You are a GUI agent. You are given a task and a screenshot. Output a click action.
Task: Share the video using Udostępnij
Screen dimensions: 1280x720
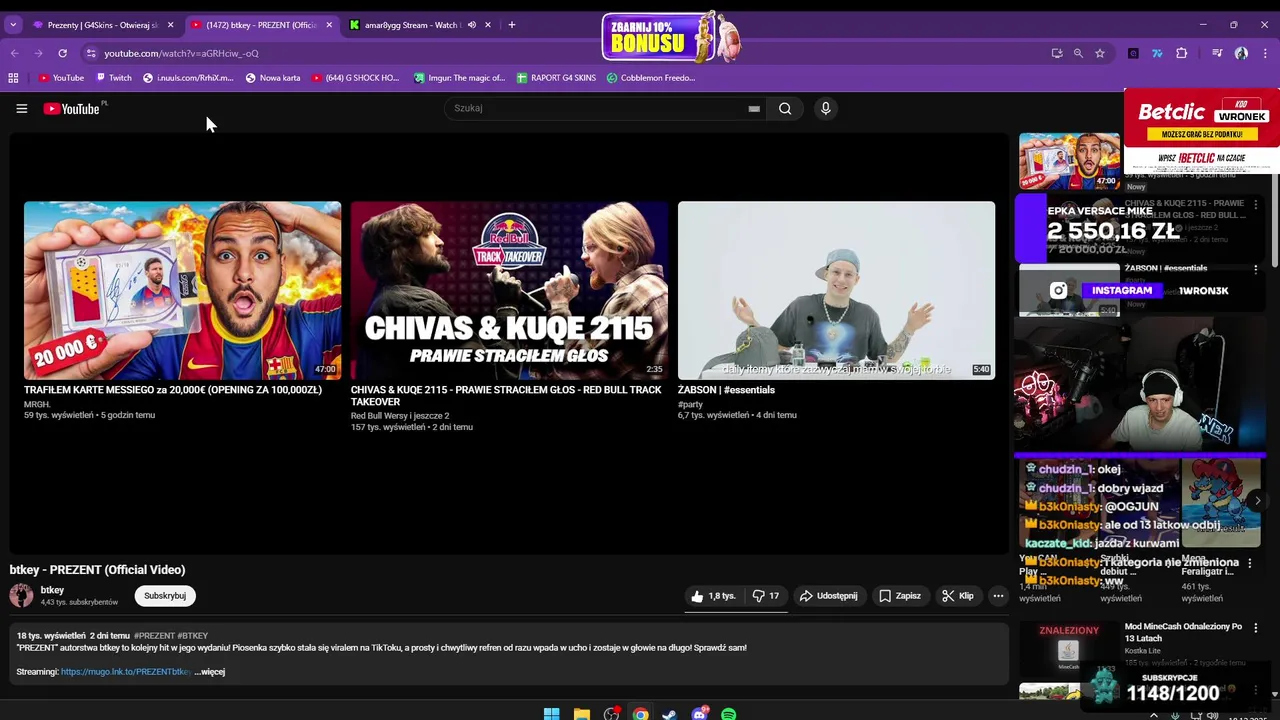pyautogui.click(x=829, y=596)
